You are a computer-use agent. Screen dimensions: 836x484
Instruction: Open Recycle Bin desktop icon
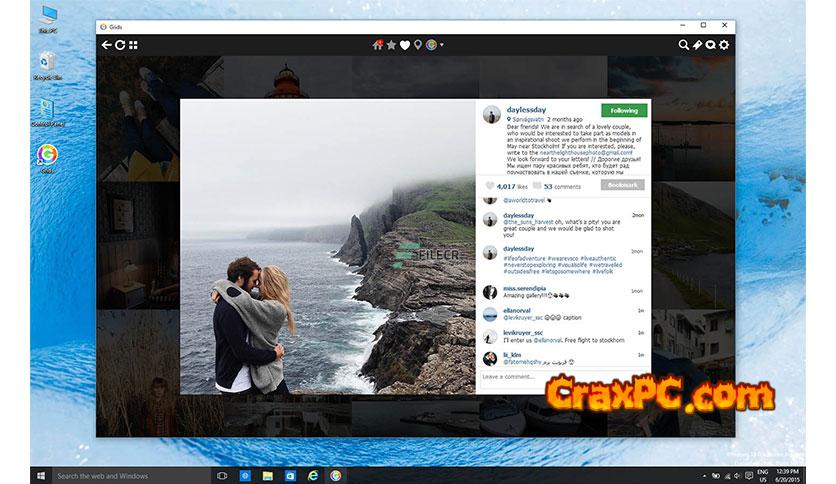tap(47, 66)
